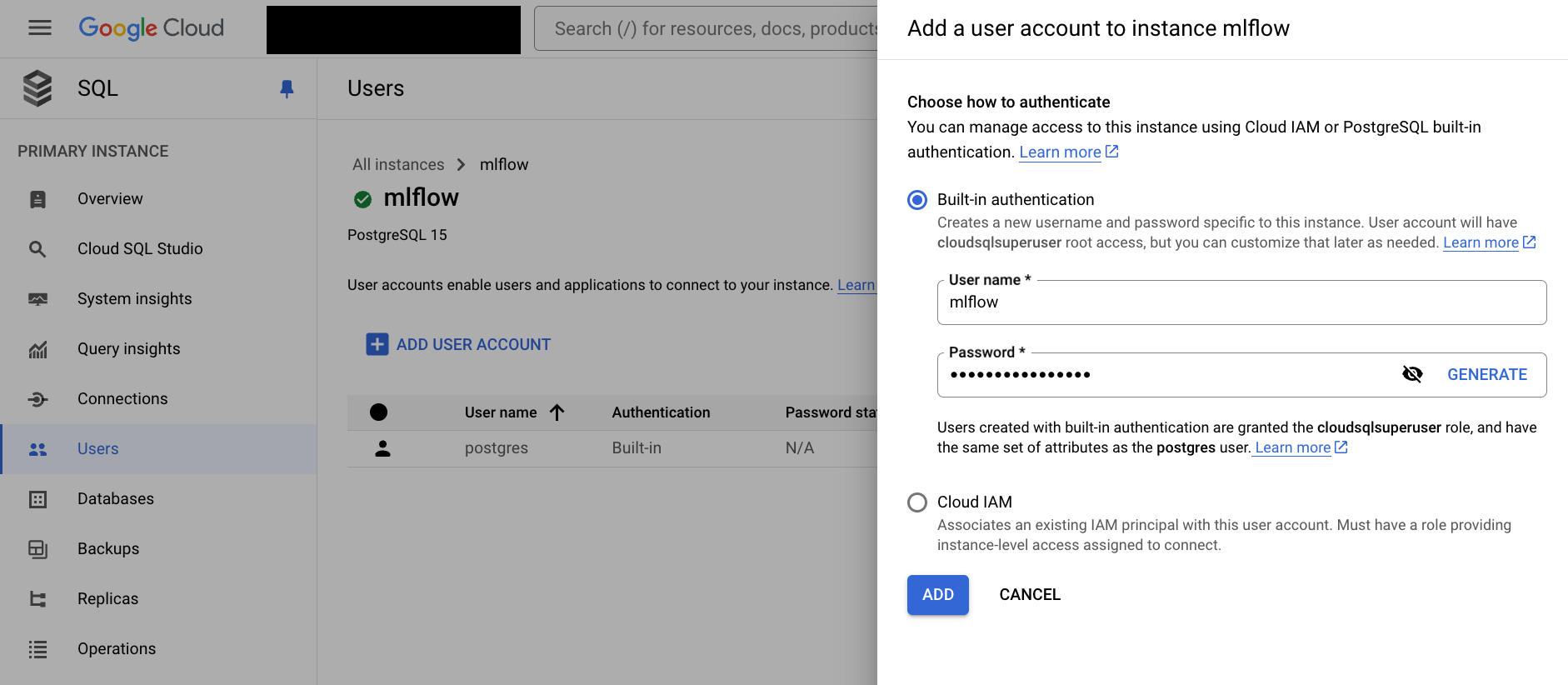Open Overview in the sidebar
This screenshot has width=1568, height=685.
pyautogui.click(x=158, y=199)
